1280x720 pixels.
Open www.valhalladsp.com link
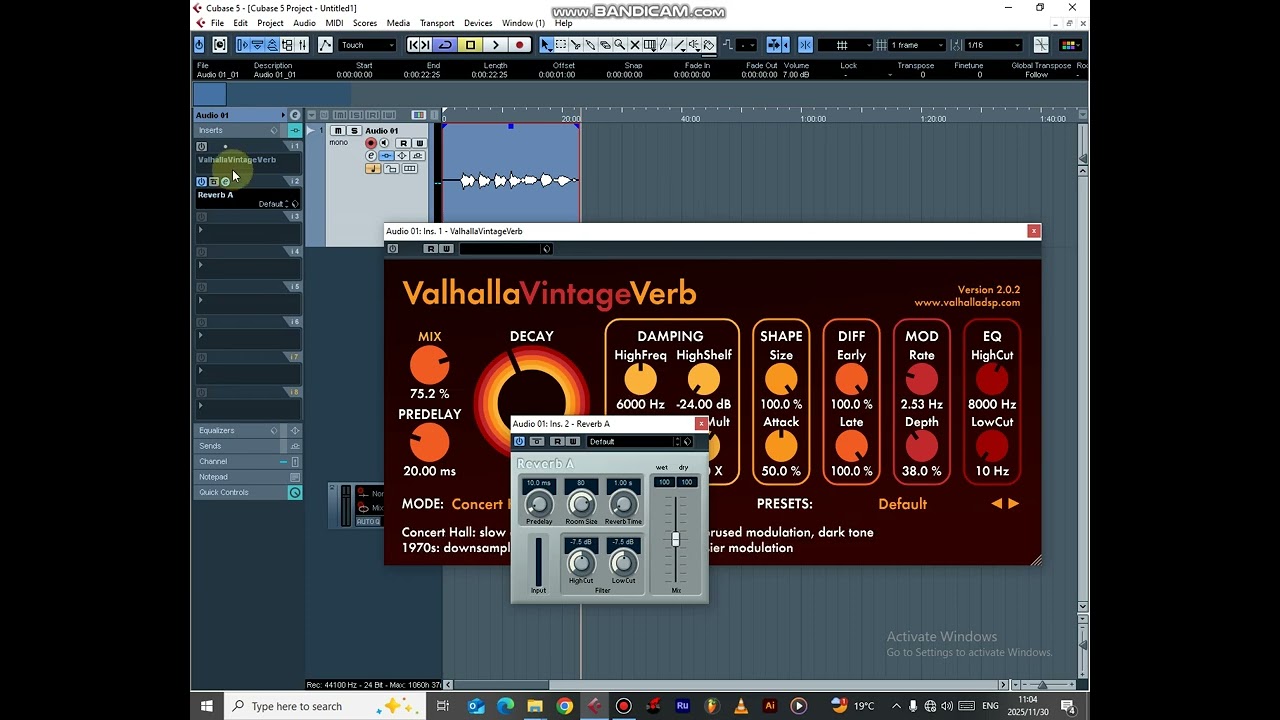[967, 303]
